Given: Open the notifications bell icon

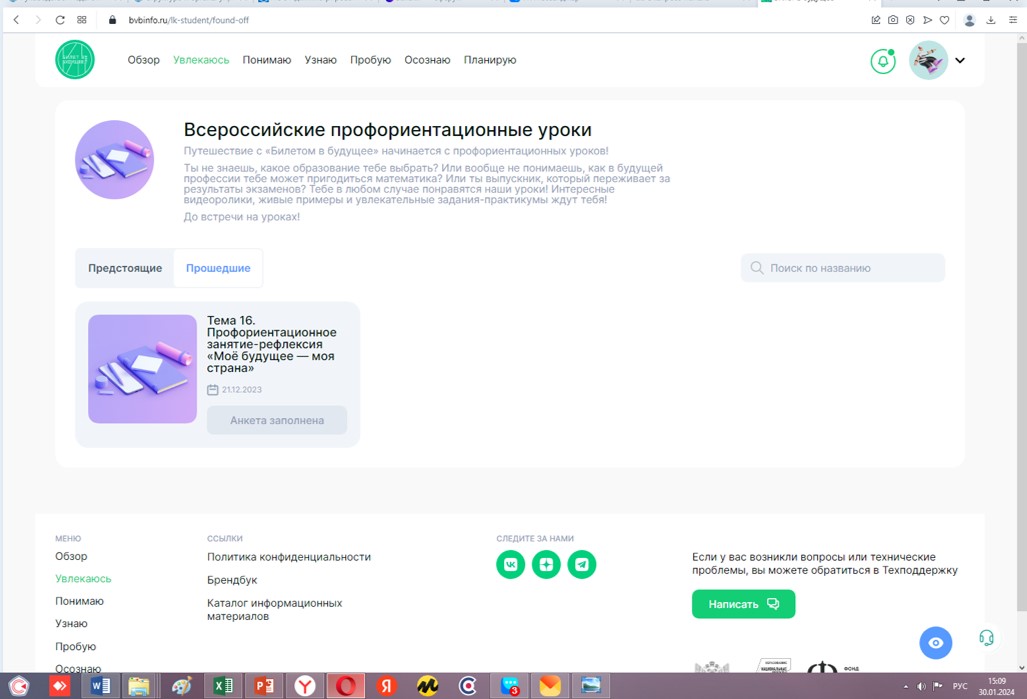Looking at the screenshot, I should (x=882, y=61).
